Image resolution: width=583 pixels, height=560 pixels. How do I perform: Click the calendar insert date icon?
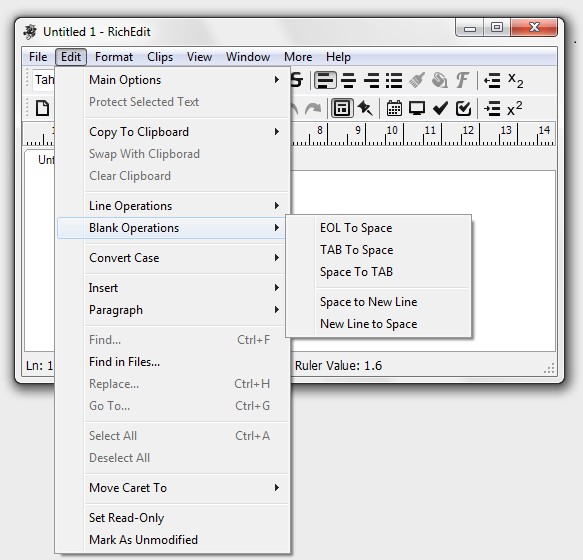[394, 109]
